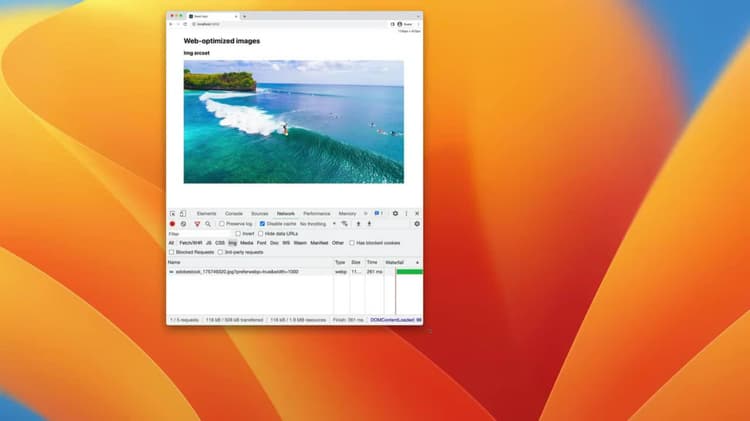The width and height of the screenshot is (750, 421).
Task: Filter requests by Fetch/XHR
Action: pyautogui.click(x=191, y=243)
